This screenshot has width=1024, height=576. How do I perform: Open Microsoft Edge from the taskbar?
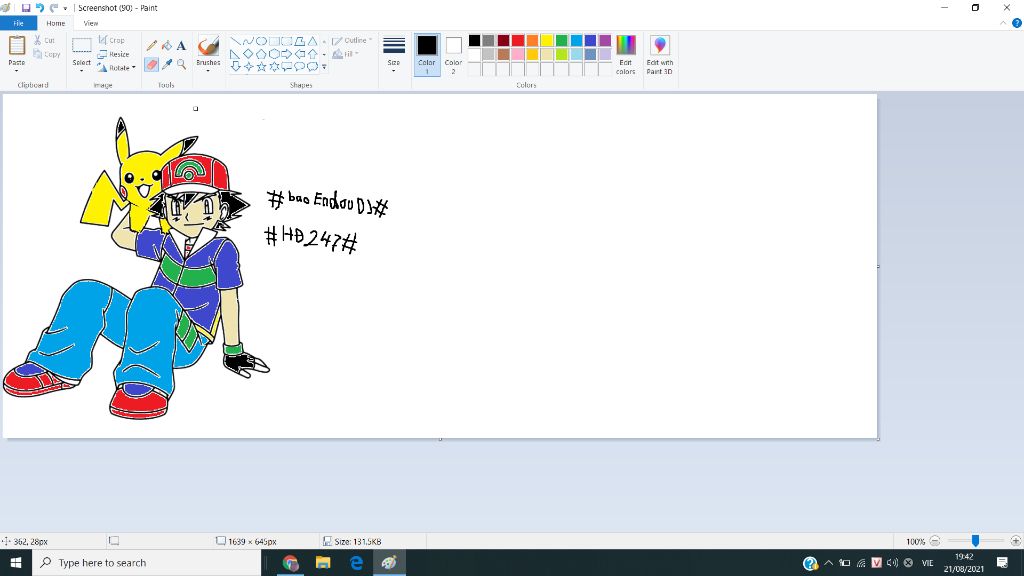[x=357, y=562]
